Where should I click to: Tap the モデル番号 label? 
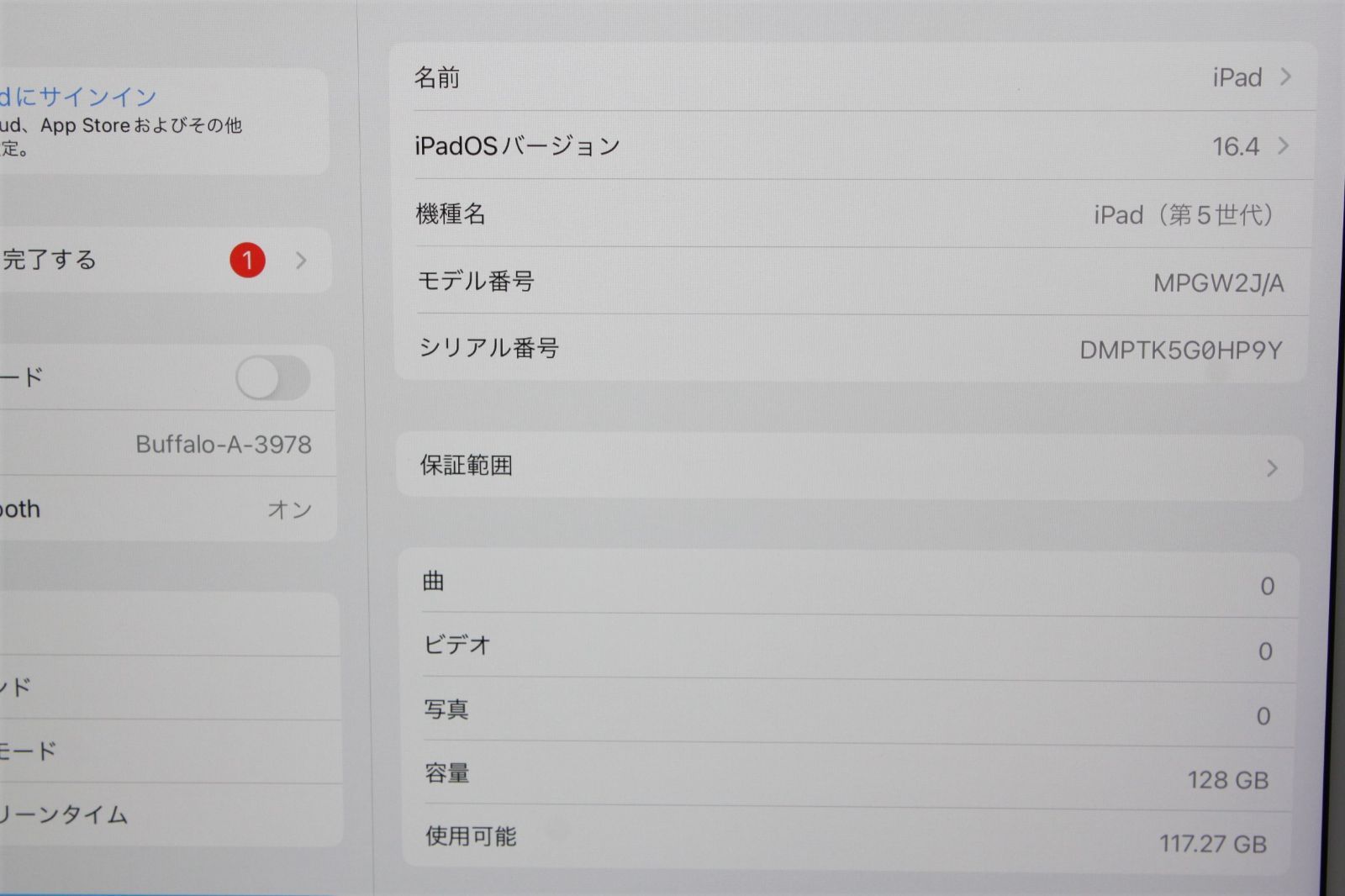(x=476, y=282)
